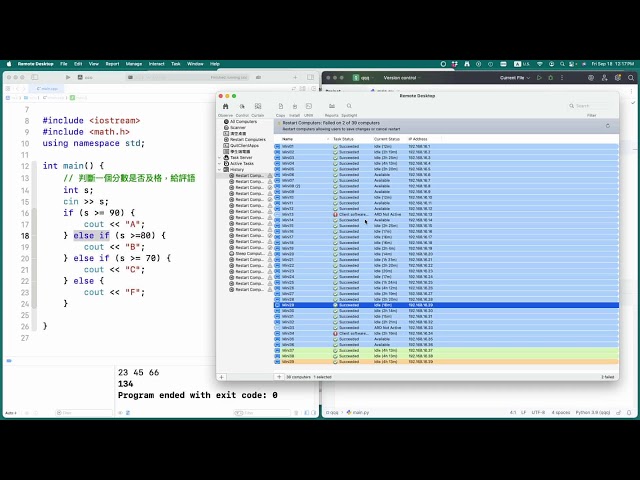
Task: Select the orange colored last computer row
Action: [446, 362]
